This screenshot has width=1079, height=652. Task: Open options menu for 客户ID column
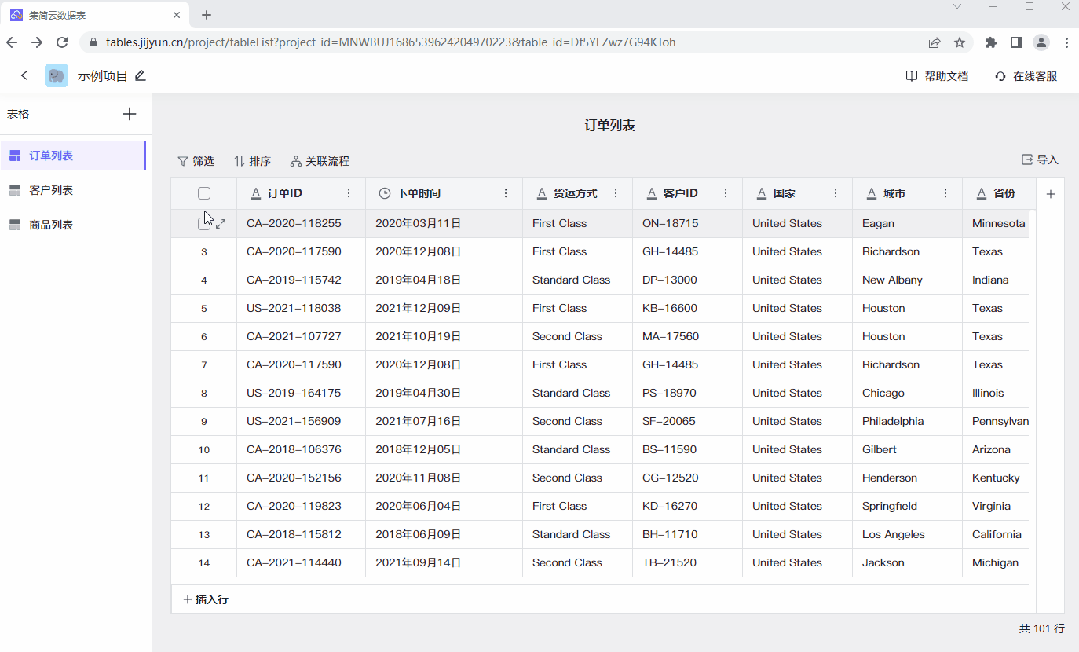pyautogui.click(x=725, y=193)
